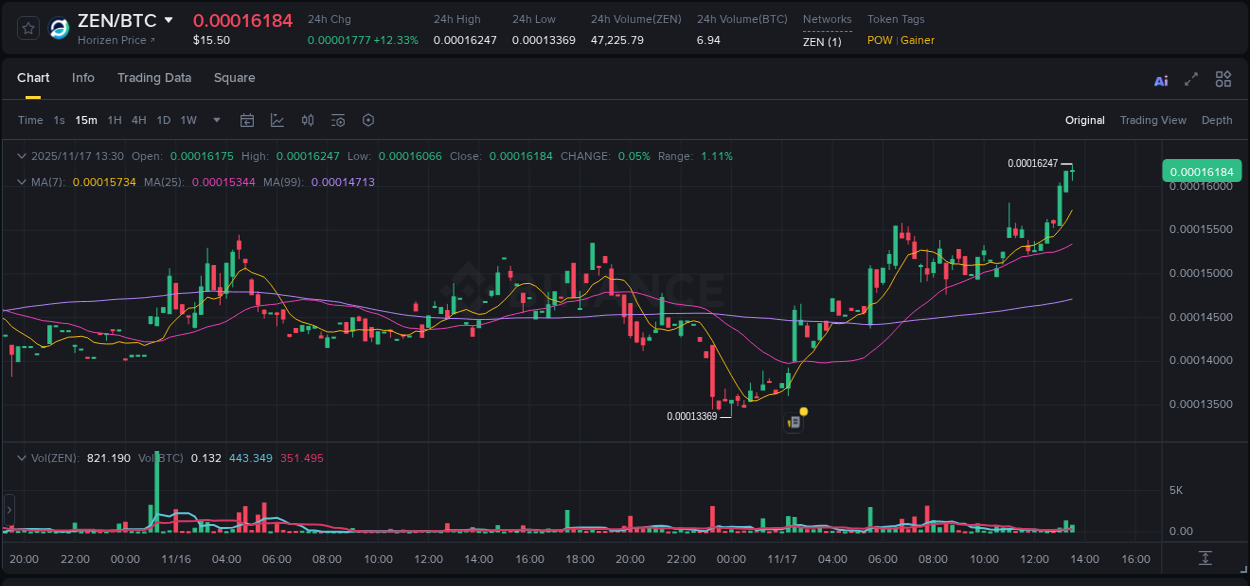This screenshot has height=586, width=1250.
Task: Enter fullscreen using the diagonal arrows icon
Action: [x=1191, y=79]
